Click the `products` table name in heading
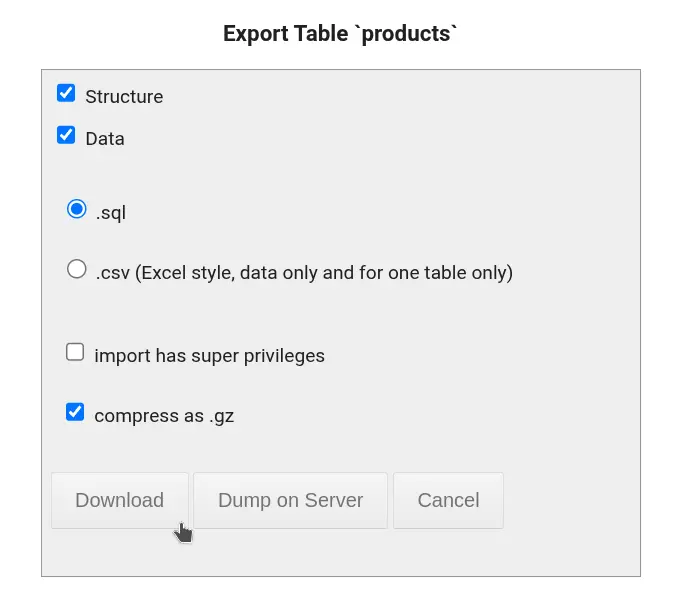 pos(406,34)
